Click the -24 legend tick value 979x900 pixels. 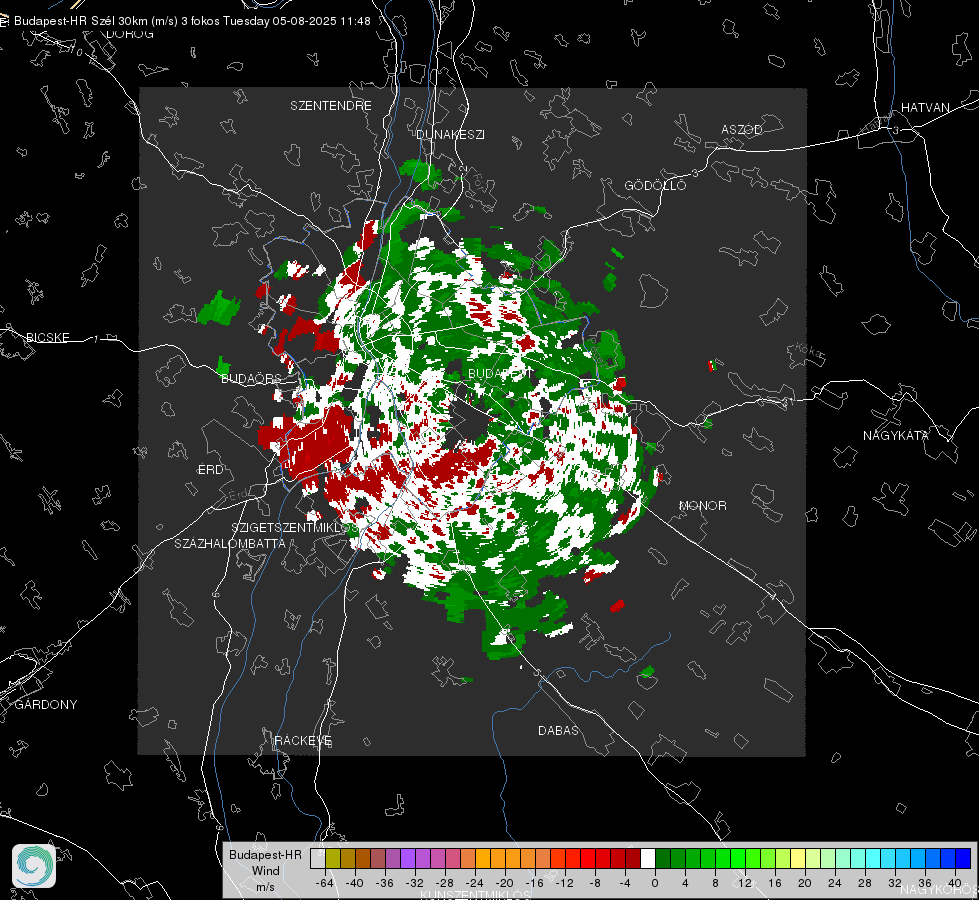tap(475, 883)
